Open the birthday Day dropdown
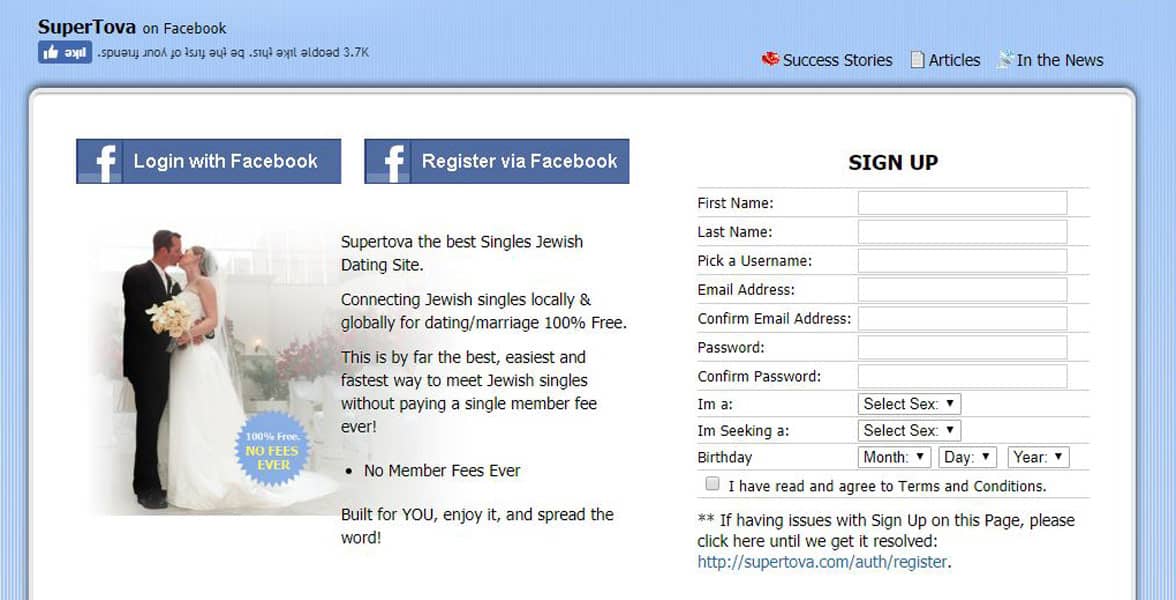The height and width of the screenshot is (600, 1176). 968,457
